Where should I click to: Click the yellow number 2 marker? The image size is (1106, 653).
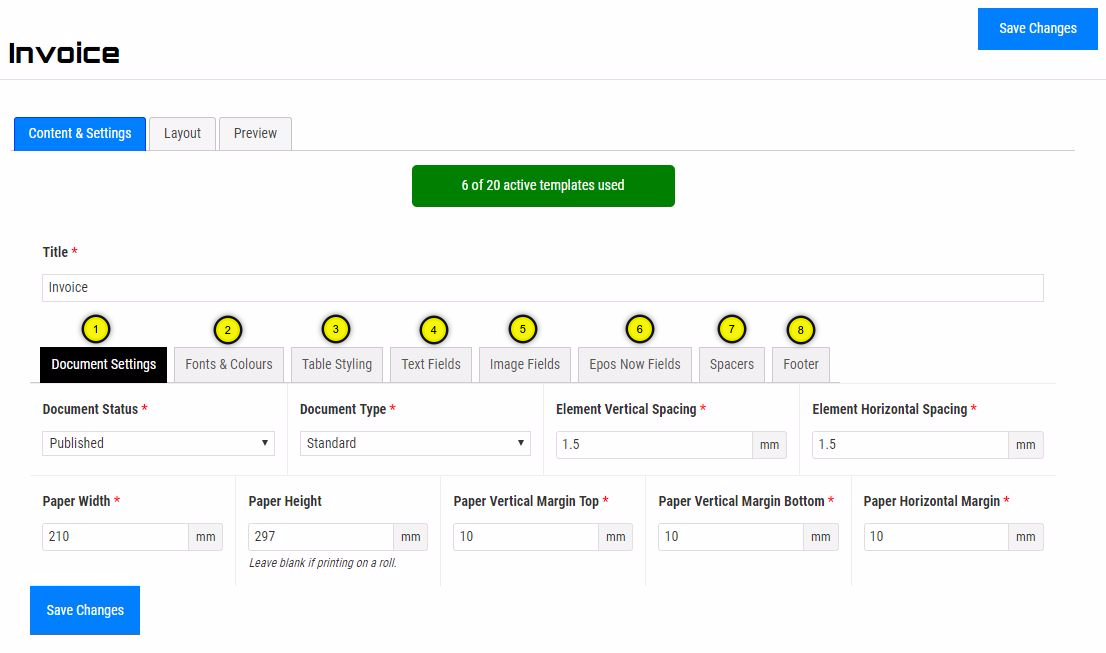click(227, 330)
